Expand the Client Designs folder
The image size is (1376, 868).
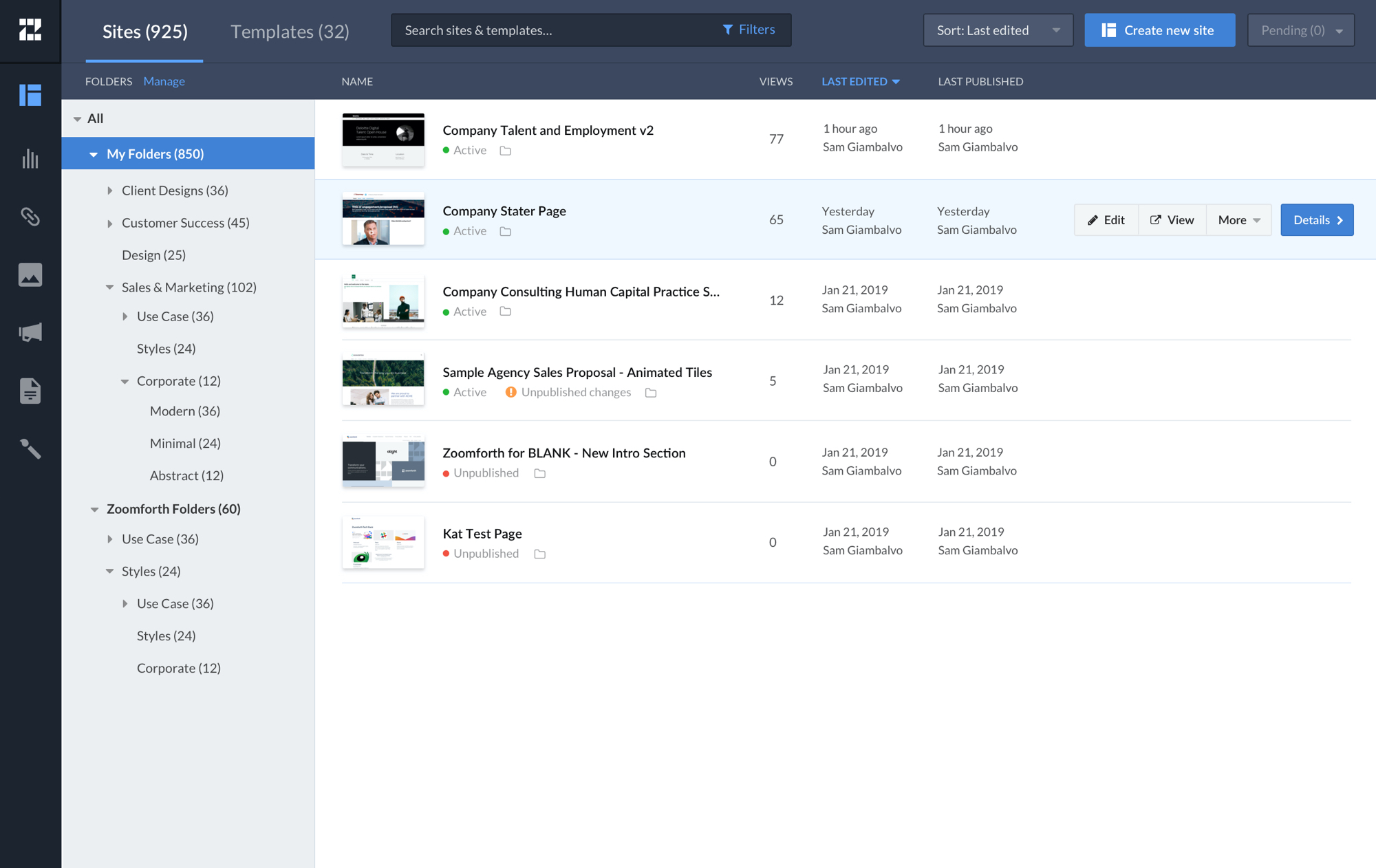coord(110,191)
